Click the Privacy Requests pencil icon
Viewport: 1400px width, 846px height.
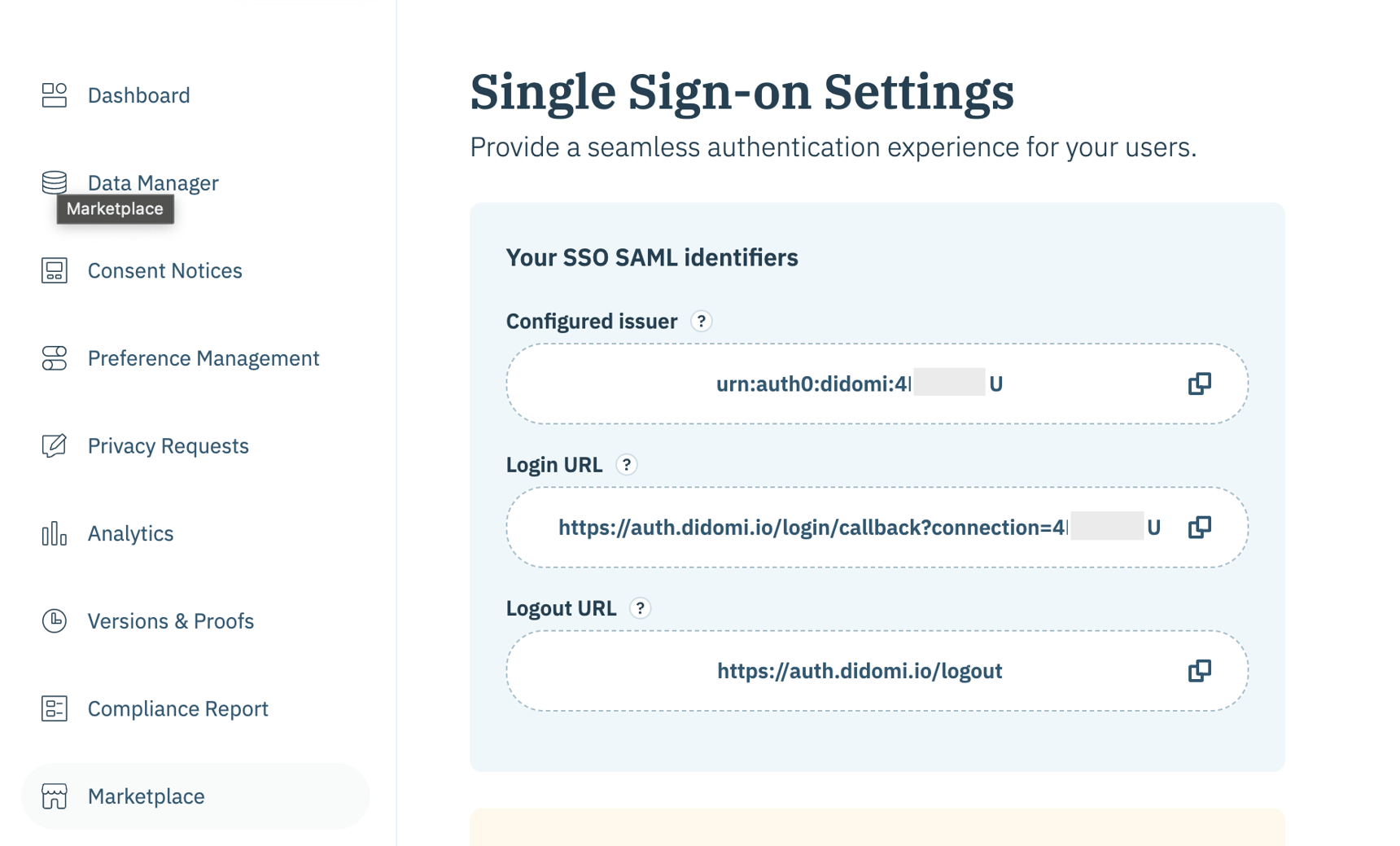click(54, 445)
